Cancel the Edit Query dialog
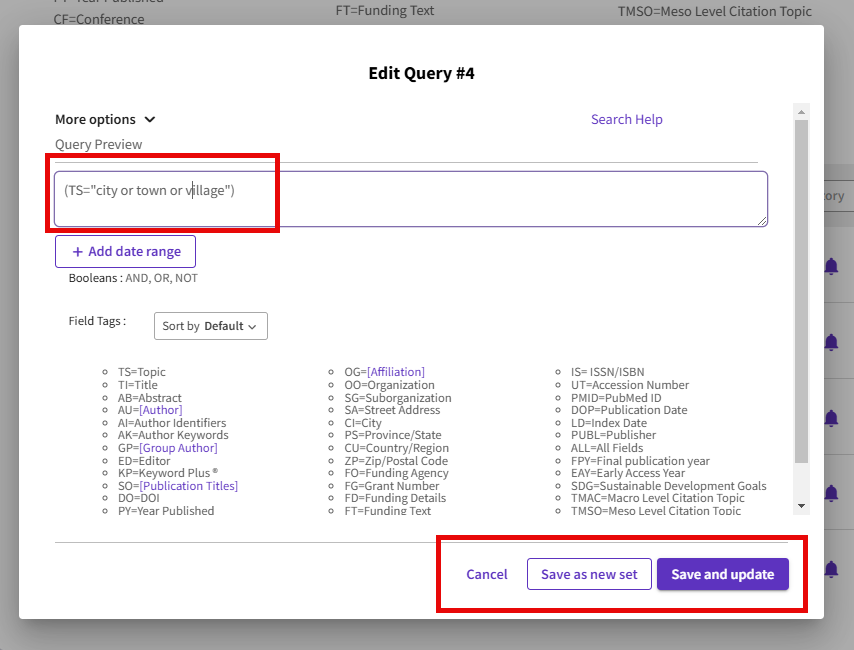This screenshot has height=650, width=854. coord(487,574)
